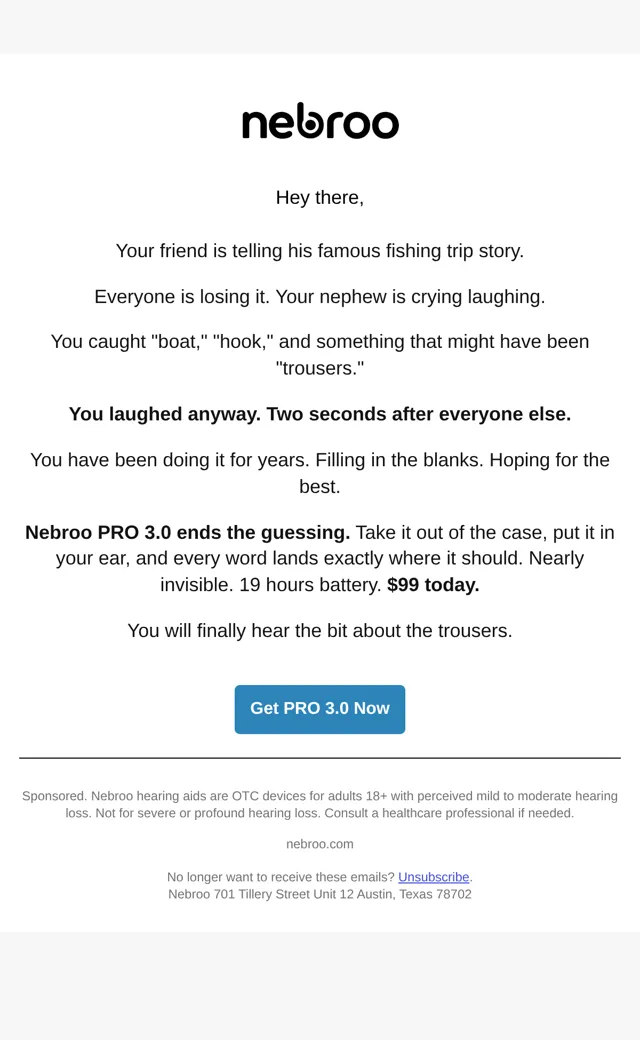
Task: Click the bold Nebroo PRO 3.0 ends the guessing text
Action: (187, 533)
